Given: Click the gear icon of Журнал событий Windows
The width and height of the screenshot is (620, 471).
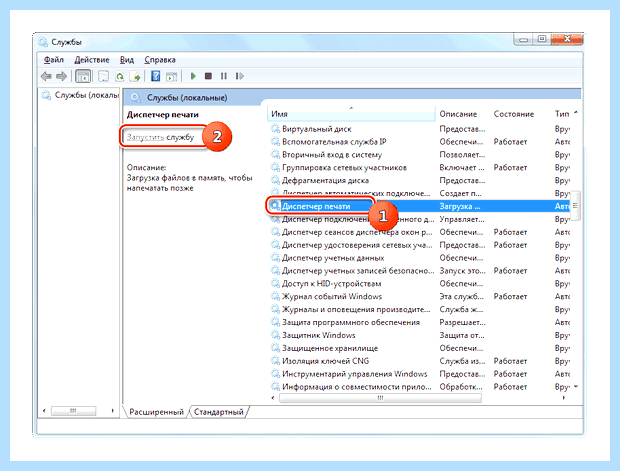Looking at the screenshot, I should (275, 296).
